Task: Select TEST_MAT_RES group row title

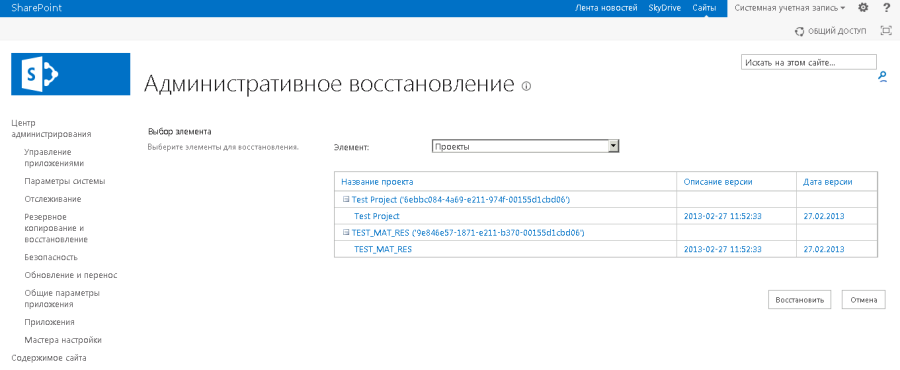Action: tap(468, 233)
